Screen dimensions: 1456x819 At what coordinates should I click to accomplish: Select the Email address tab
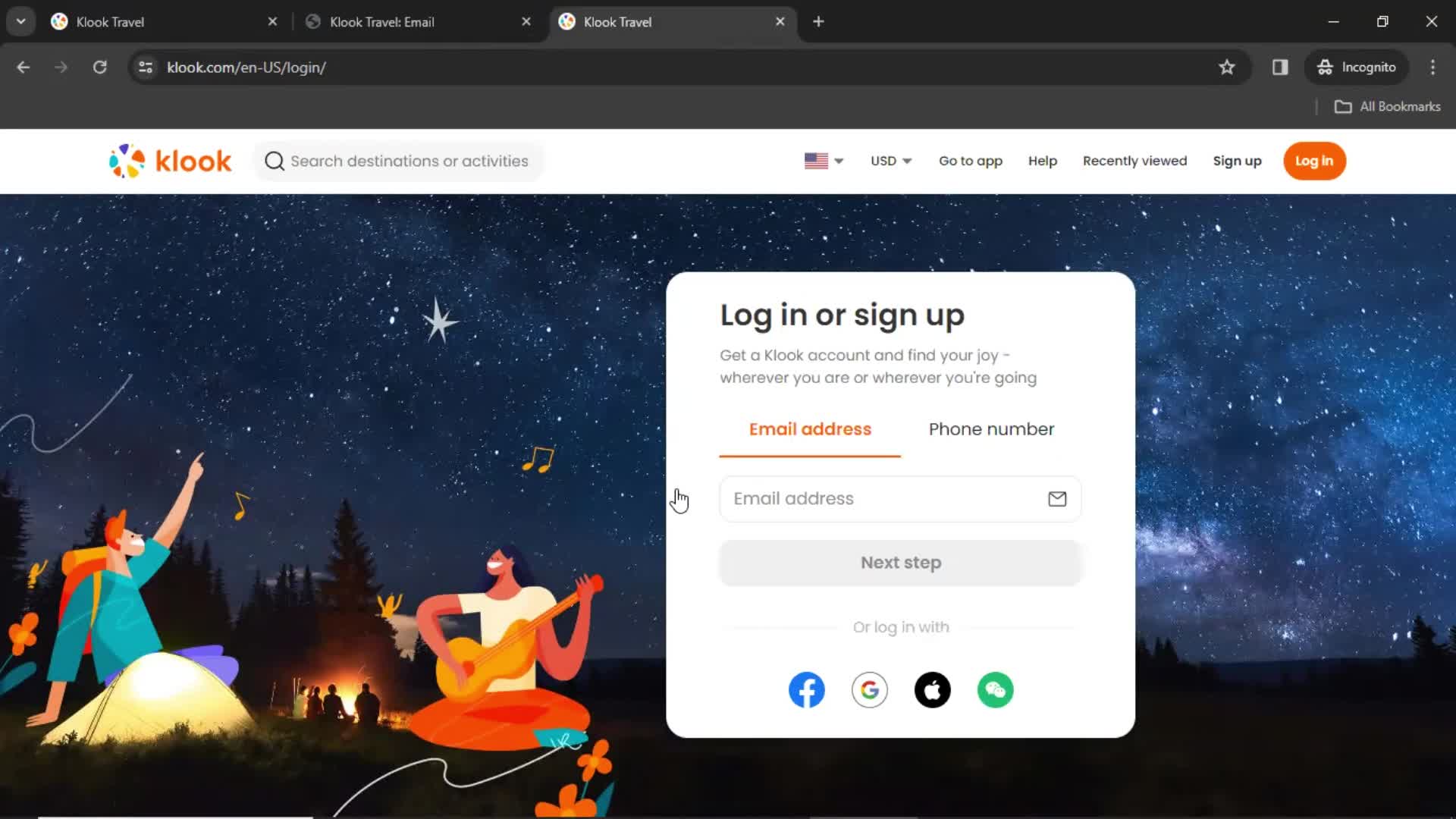[x=810, y=429]
